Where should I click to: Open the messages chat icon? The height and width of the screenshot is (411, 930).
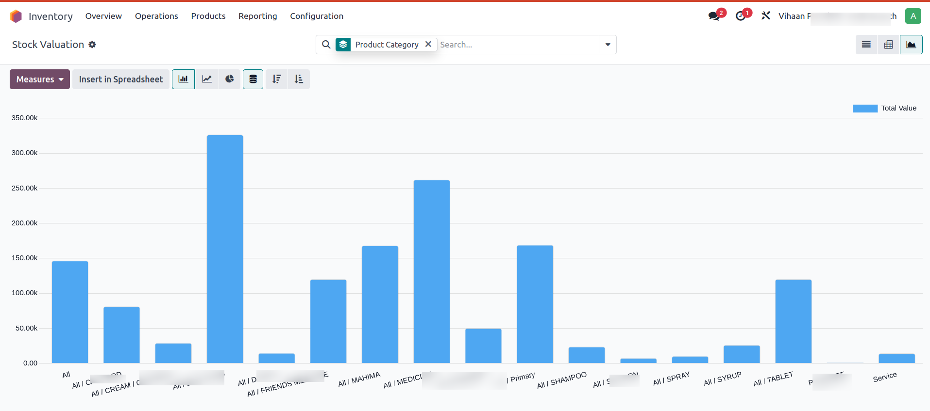click(714, 16)
